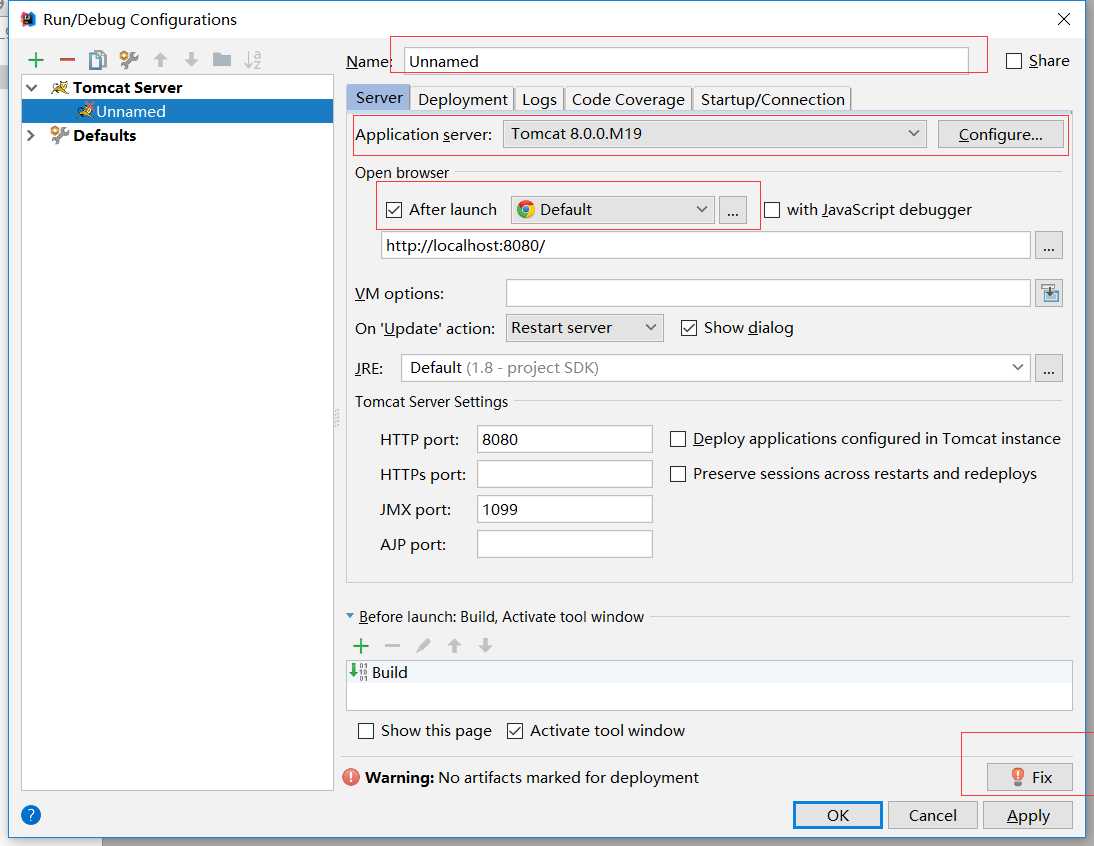Viewport: 1094px width, 846px height.
Task: Enable with JavaScript debugger checkbox
Action: tap(772, 210)
